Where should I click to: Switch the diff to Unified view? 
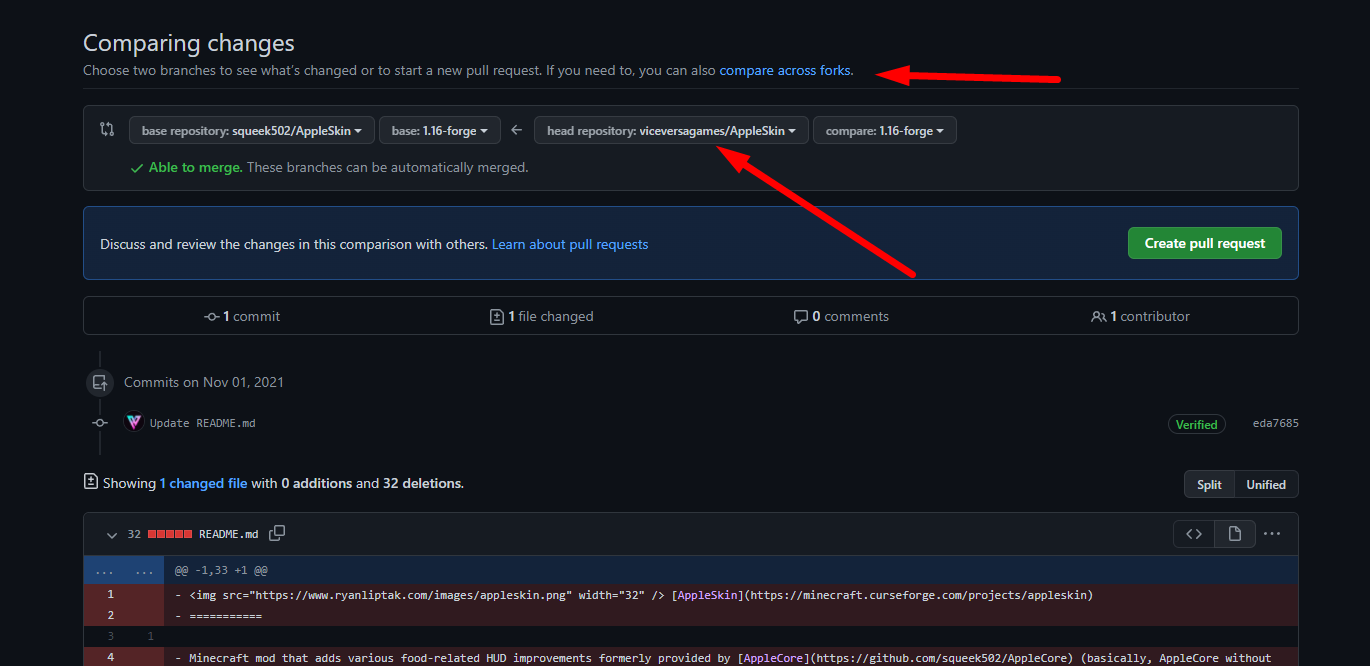point(1265,484)
